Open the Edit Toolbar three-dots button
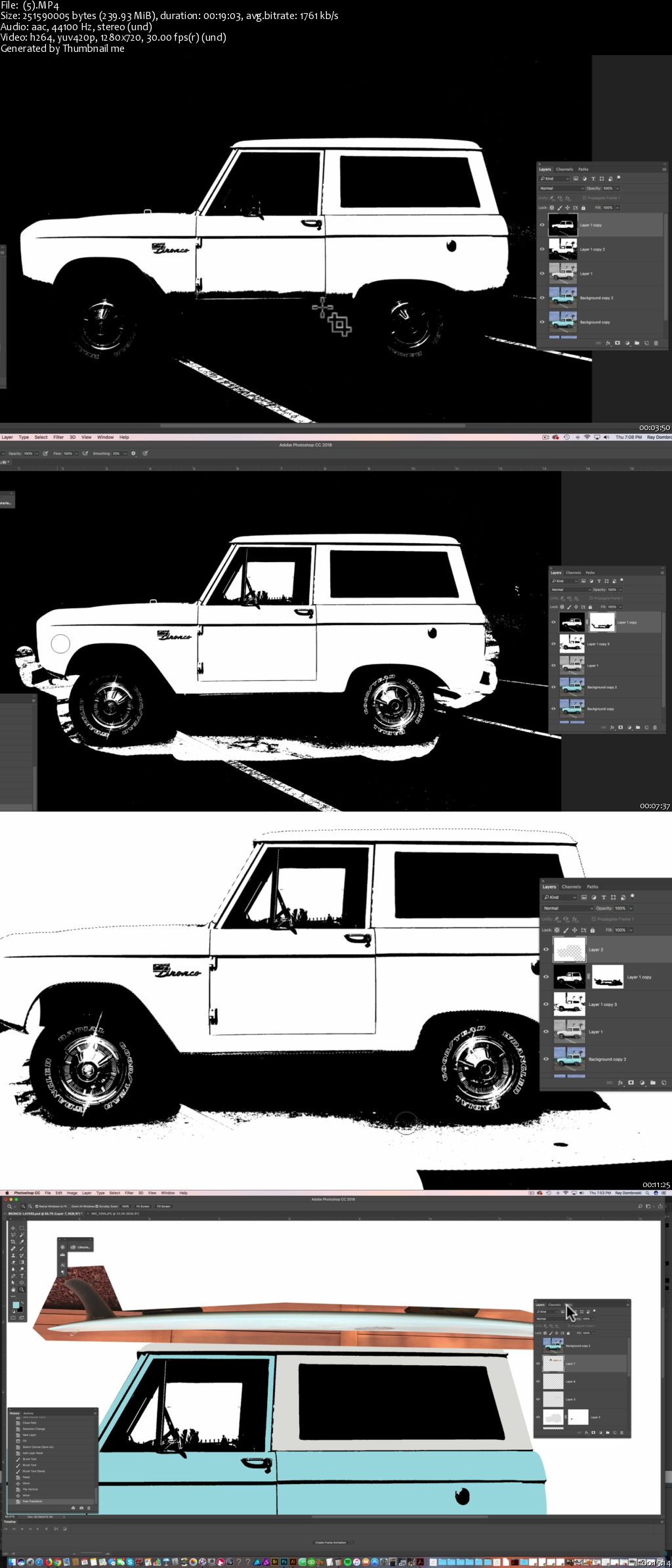Image resolution: width=672 pixels, height=1568 pixels. click(13, 1296)
